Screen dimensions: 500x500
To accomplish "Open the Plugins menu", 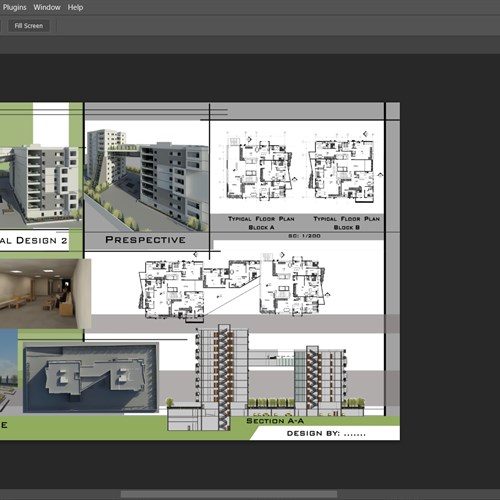I will coord(14,7).
